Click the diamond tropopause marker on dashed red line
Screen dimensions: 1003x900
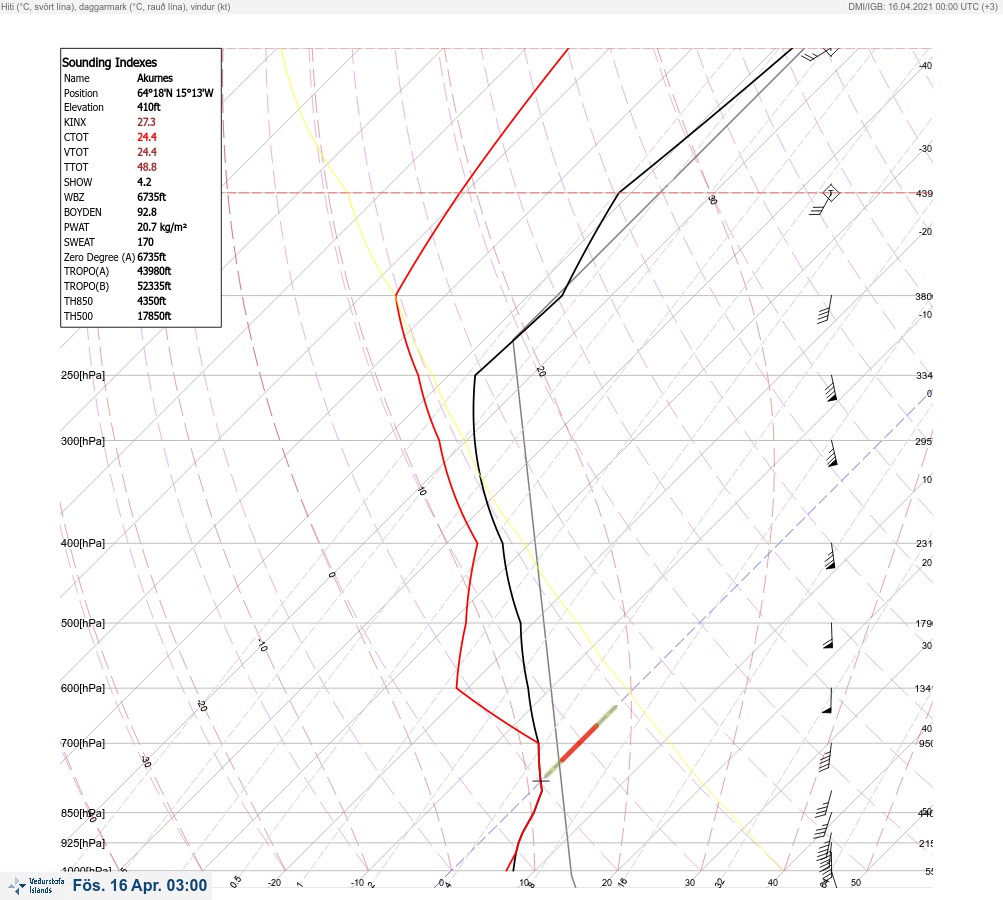tap(830, 193)
